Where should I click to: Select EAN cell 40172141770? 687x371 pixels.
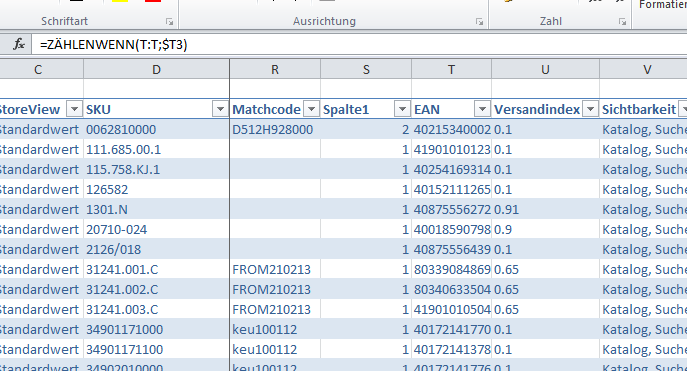pos(451,329)
